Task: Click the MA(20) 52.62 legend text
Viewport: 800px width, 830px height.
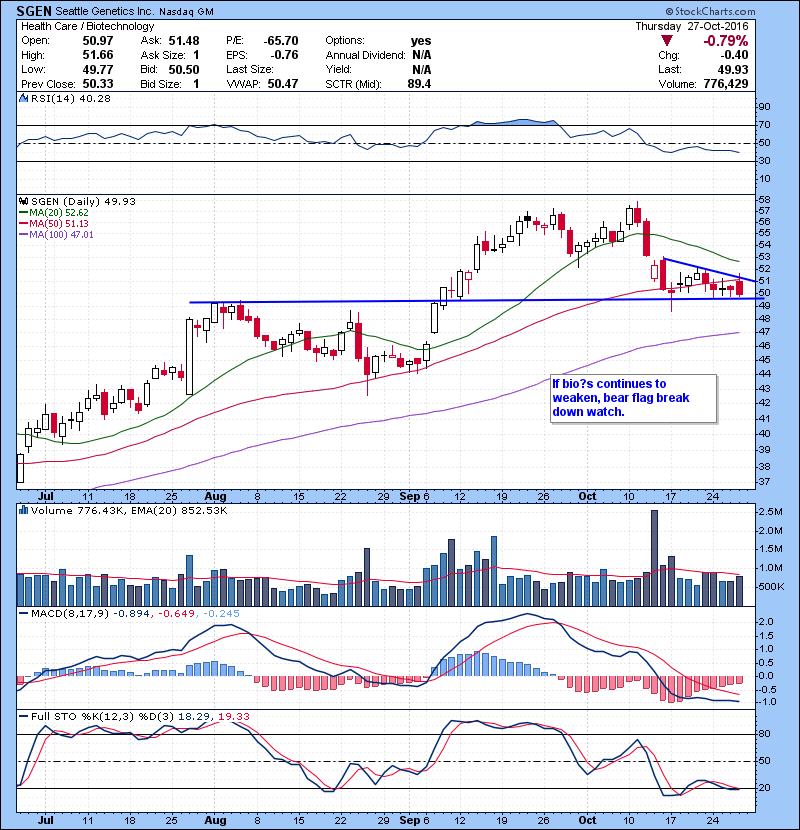Action: tap(59, 213)
